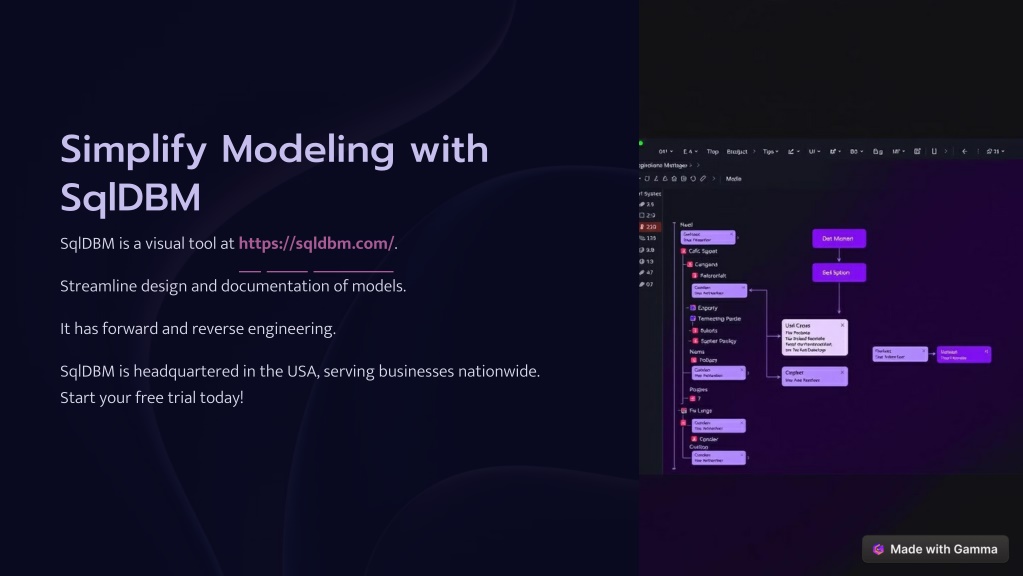The width and height of the screenshot is (1023, 576).
Task: Click the sentence 'Start your free trial today!'
Action: (x=151, y=397)
